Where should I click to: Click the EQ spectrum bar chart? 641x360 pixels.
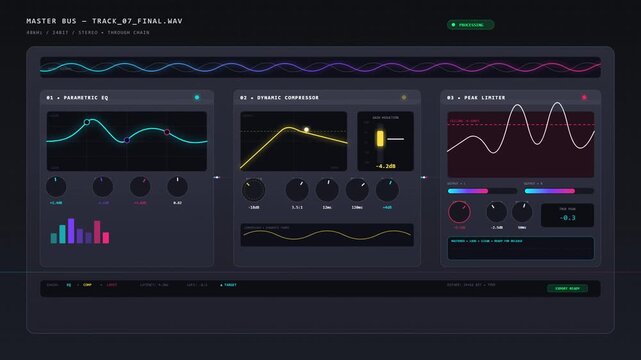(x=80, y=231)
